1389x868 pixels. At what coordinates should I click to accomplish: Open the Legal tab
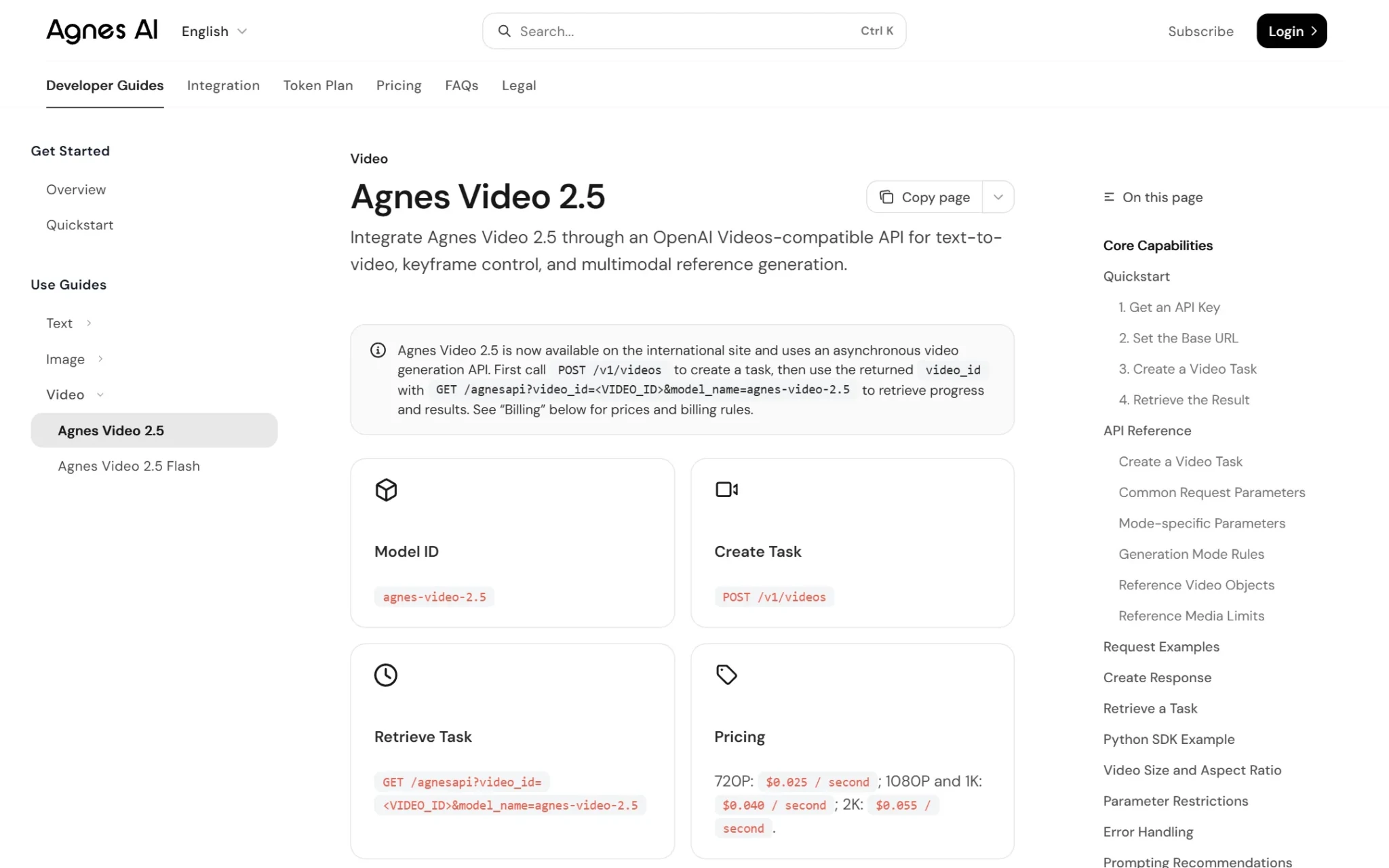click(519, 85)
